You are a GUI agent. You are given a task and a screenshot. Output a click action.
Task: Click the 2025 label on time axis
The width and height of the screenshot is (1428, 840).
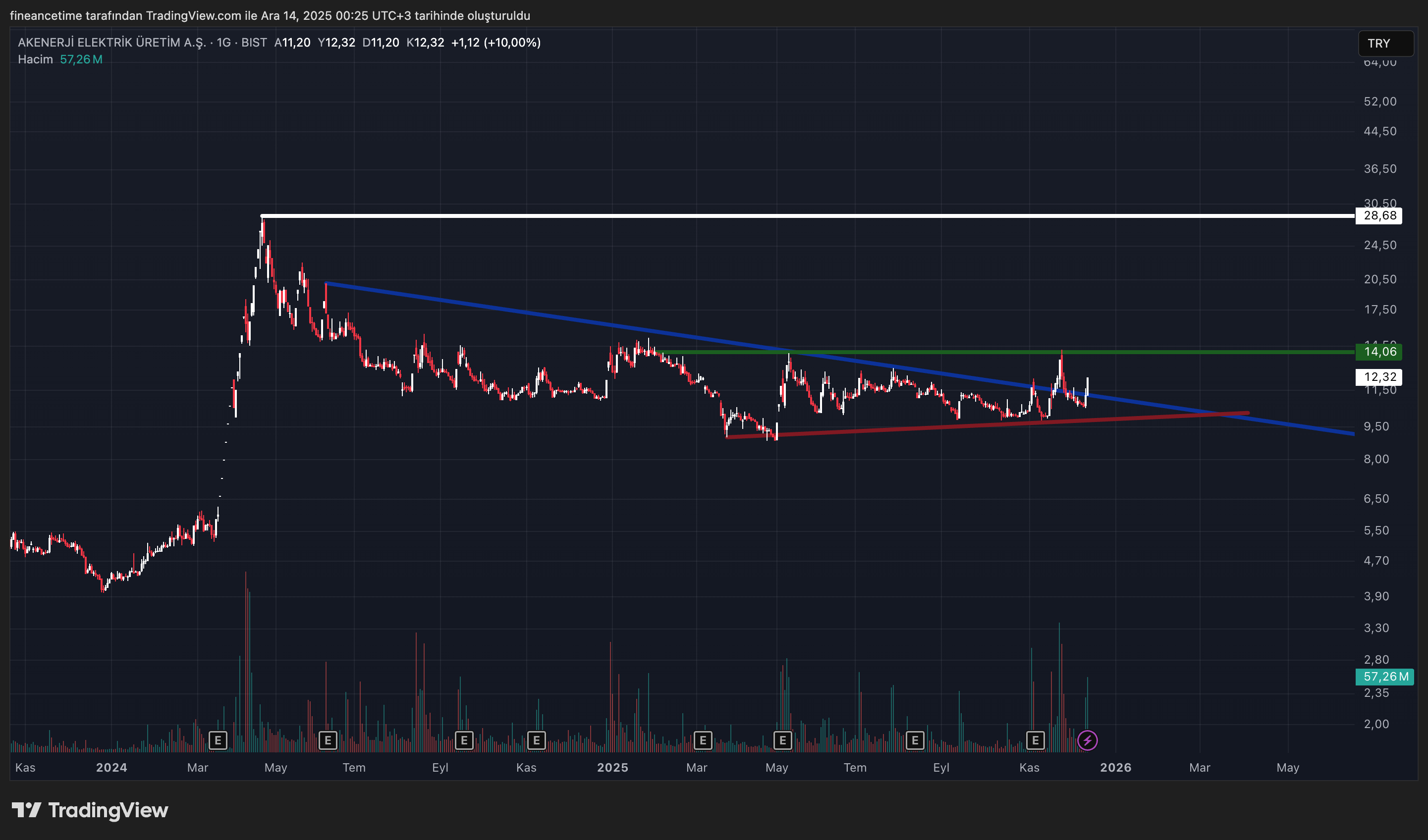pyautogui.click(x=612, y=768)
